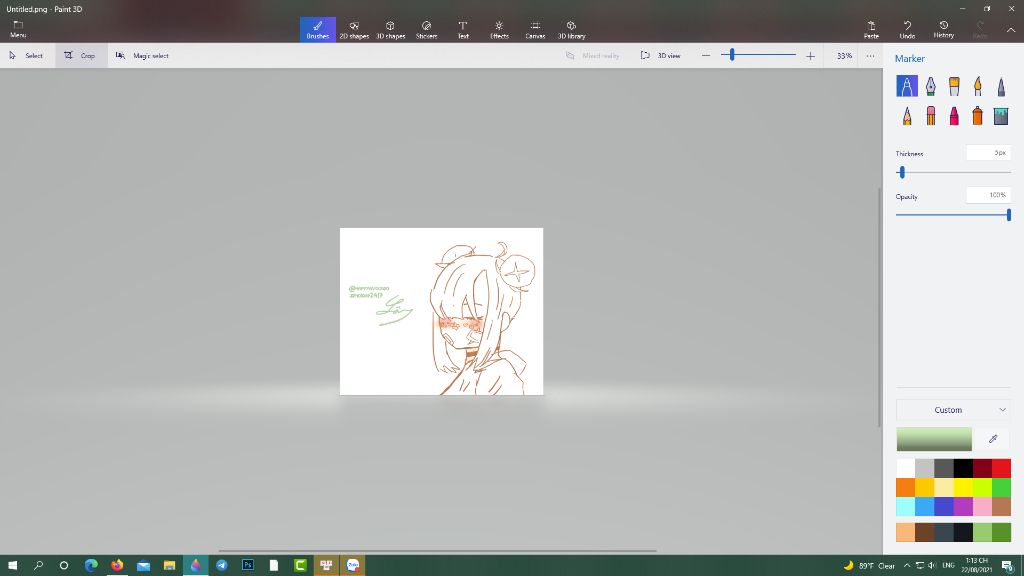This screenshot has height=576, width=1024.
Task: Open the Stickers tab
Action: (x=426, y=29)
